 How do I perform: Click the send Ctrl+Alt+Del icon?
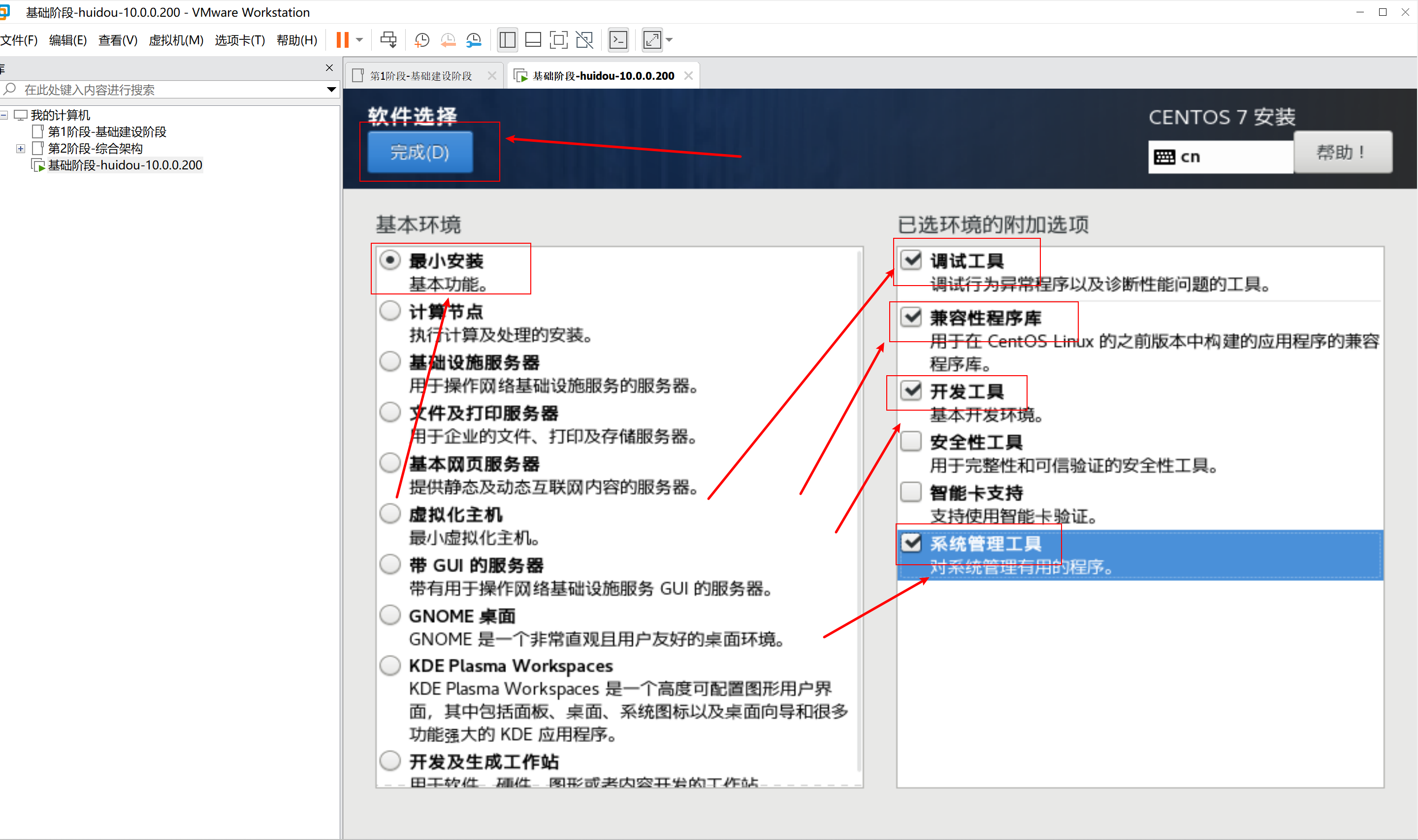pos(389,39)
